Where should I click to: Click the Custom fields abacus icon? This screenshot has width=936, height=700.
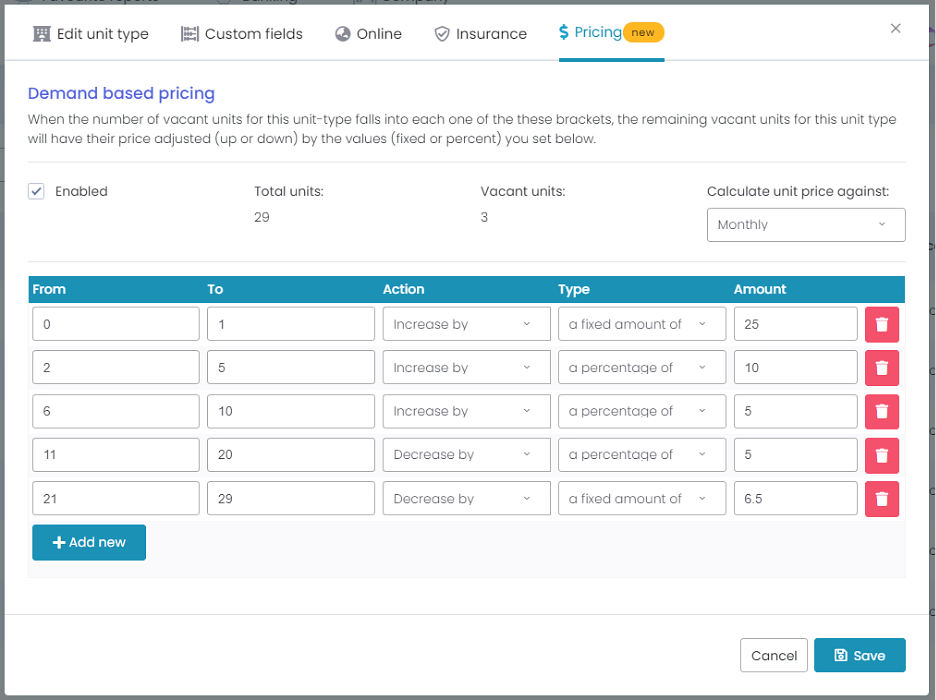(189, 34)
